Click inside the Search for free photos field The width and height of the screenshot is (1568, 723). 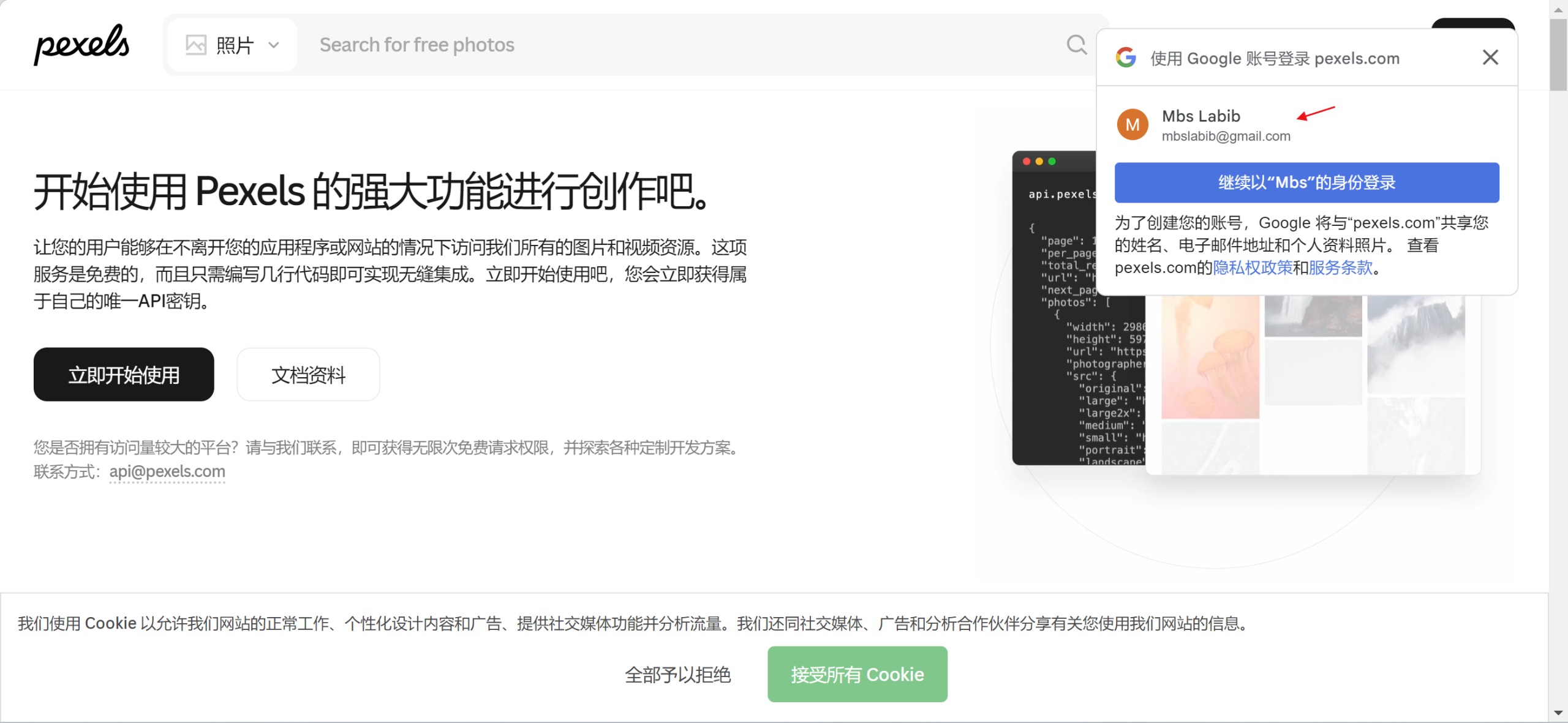point(551,44)
